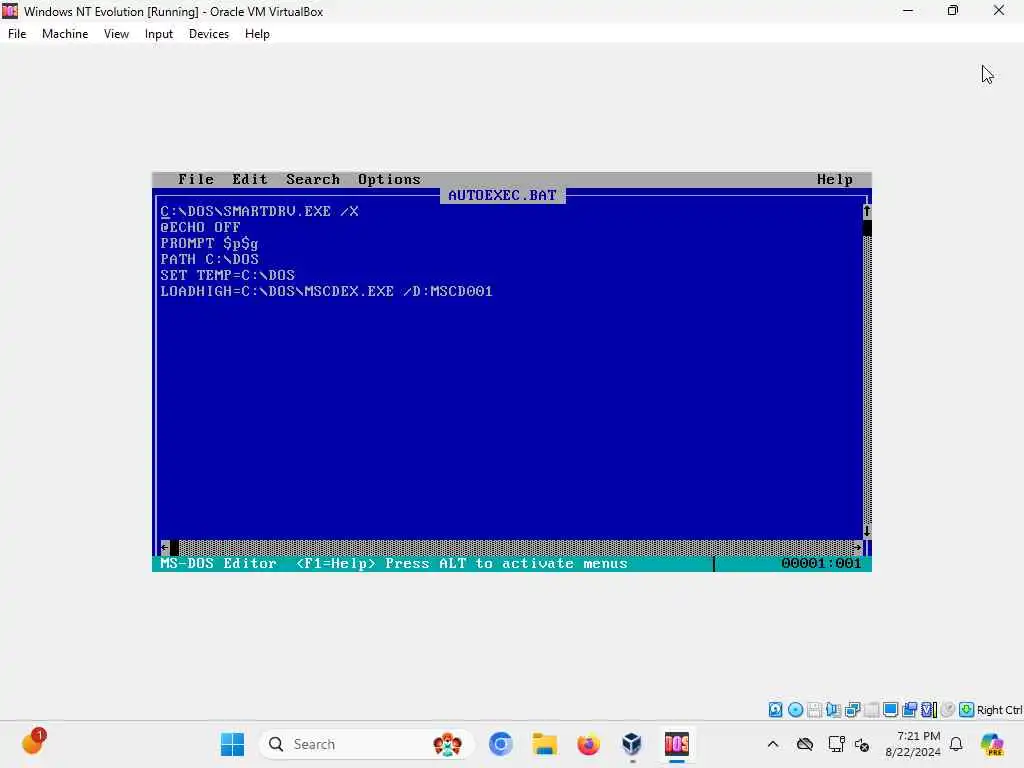Click the search highlights image in the Search box

tap(447, 744)
